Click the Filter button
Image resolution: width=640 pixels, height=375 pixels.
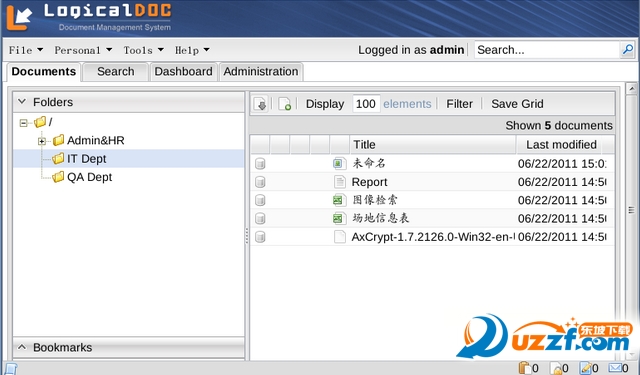[x=459, y=104]
